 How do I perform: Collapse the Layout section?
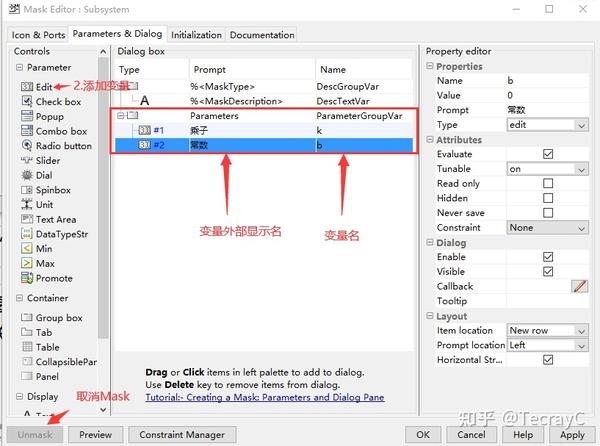pos(430,316)
